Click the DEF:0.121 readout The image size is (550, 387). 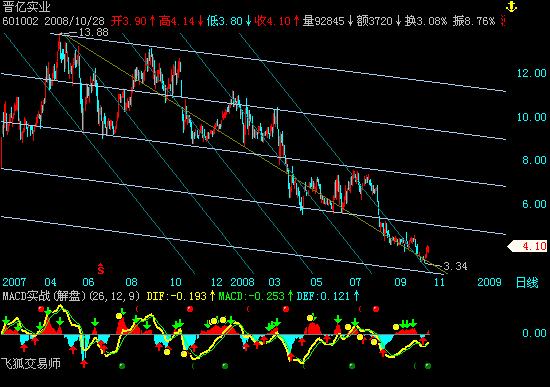(x=323, y=296)
